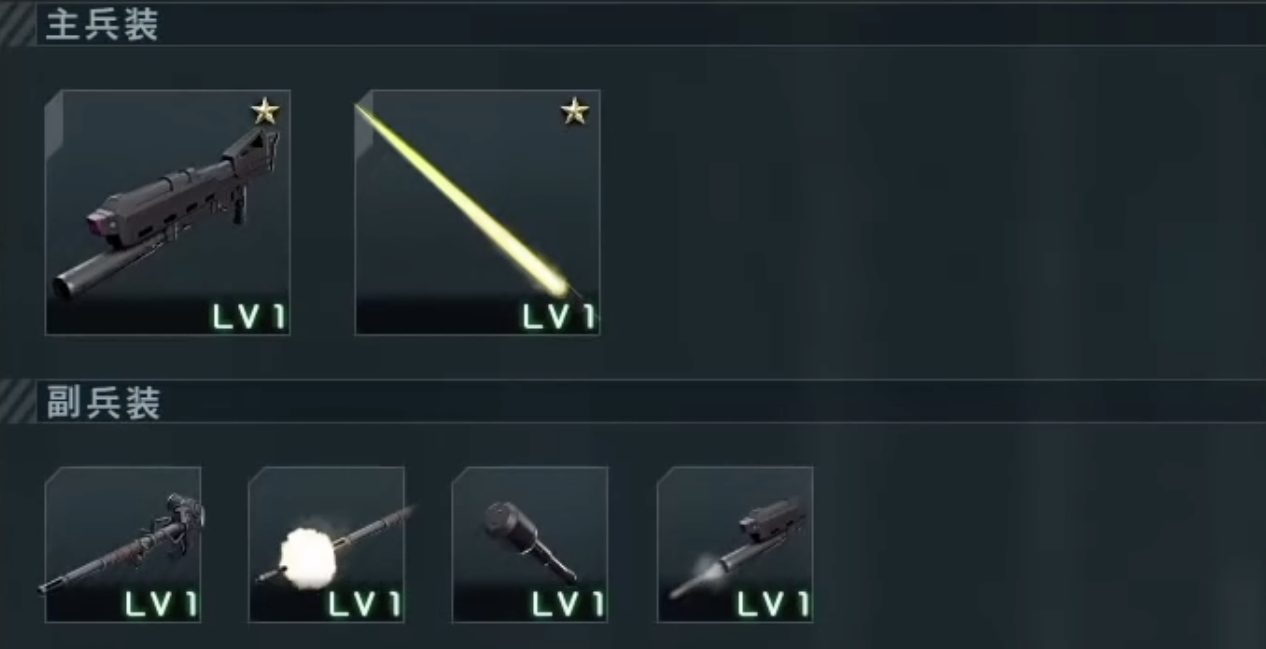Click the star badge on the beam saber card
This screenshot has width=1266, height=649.
click(575, 111)
